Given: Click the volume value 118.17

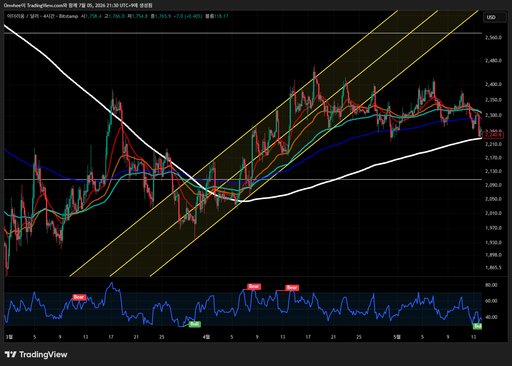Looking at the screenshot, I should tap(221, 16).
